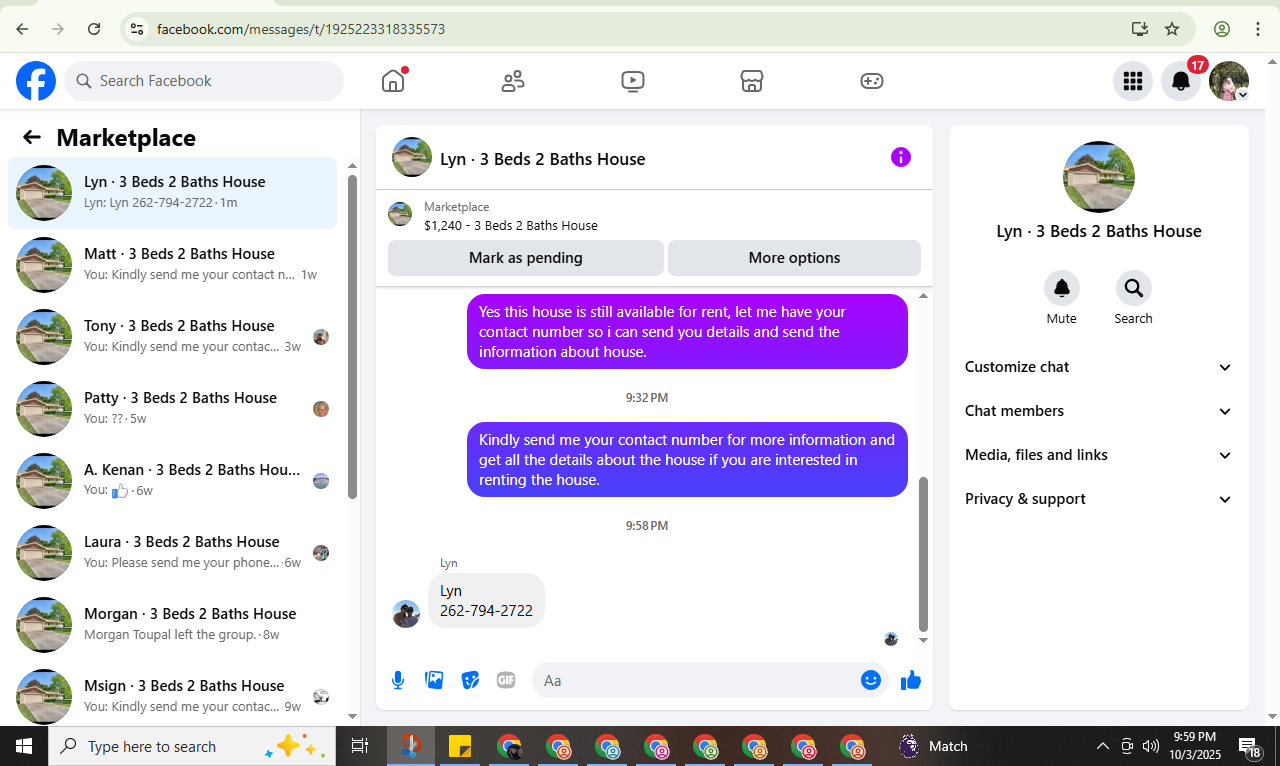The image size is (1280, 766).
Task: Click Lyn's avatar beside her message
Action: click(x=406, y=614)
